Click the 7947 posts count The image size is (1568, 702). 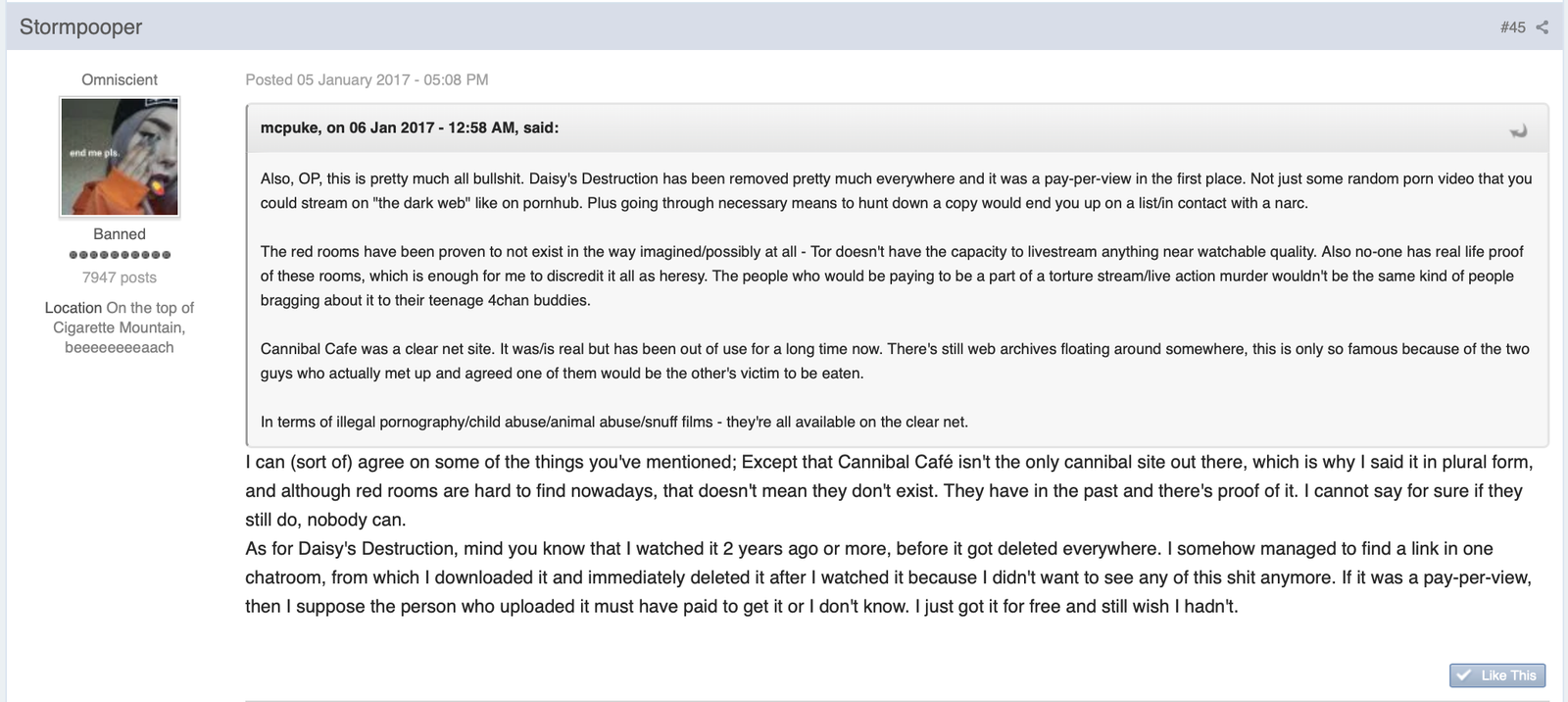click(x=120, y=277)
